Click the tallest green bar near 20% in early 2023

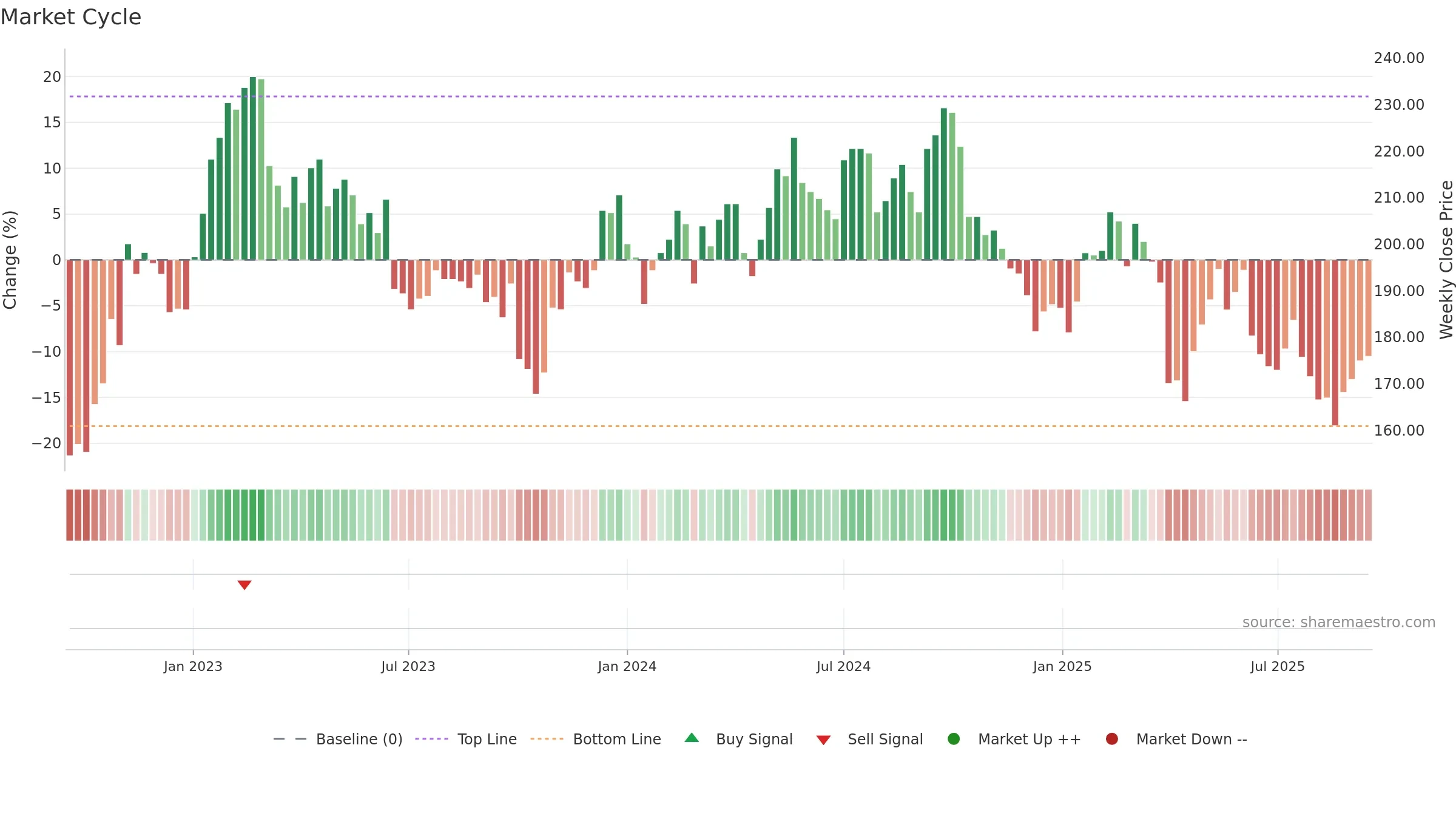(253, 169)
